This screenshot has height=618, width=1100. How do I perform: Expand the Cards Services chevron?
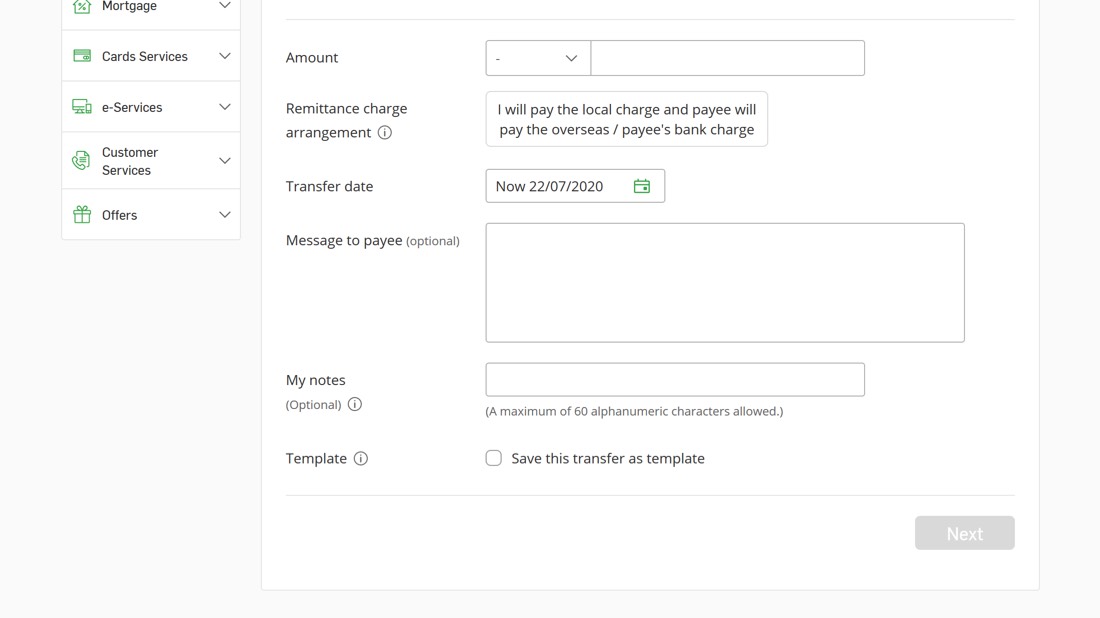pos(225,56)
